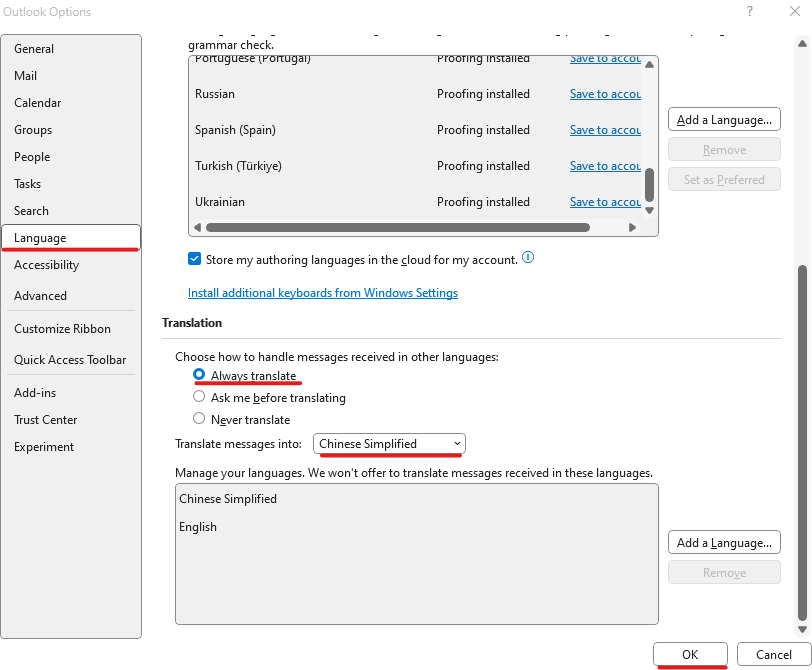Click Save to account link for Ukrainian
The image size is (812, 670).
pos(605,202)
